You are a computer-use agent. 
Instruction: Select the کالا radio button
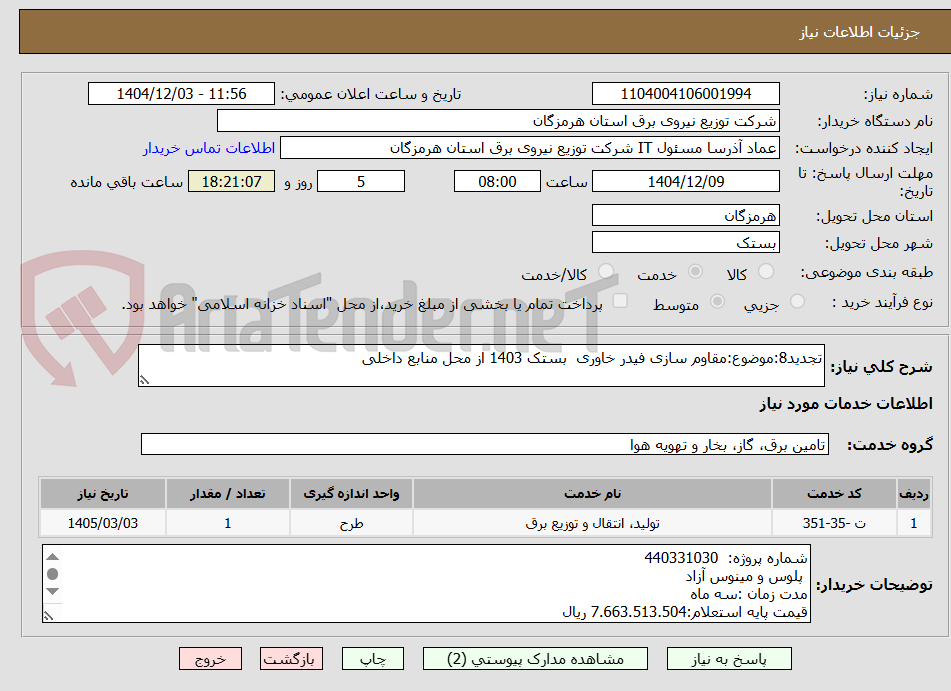pos(766,271)
